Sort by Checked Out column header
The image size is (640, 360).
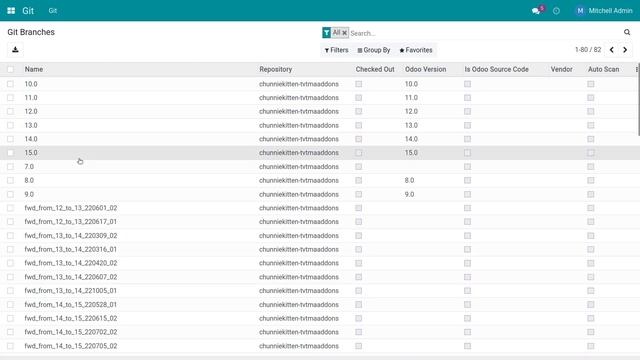coord(375,69)
